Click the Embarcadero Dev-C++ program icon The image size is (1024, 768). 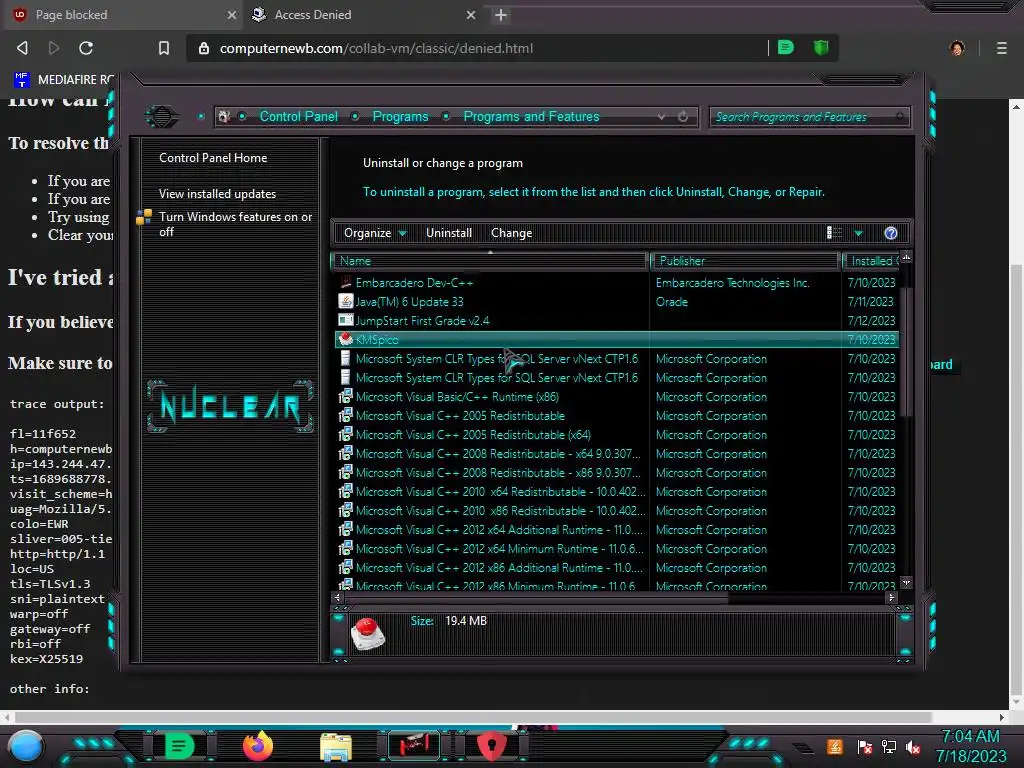tap(345, 283)
